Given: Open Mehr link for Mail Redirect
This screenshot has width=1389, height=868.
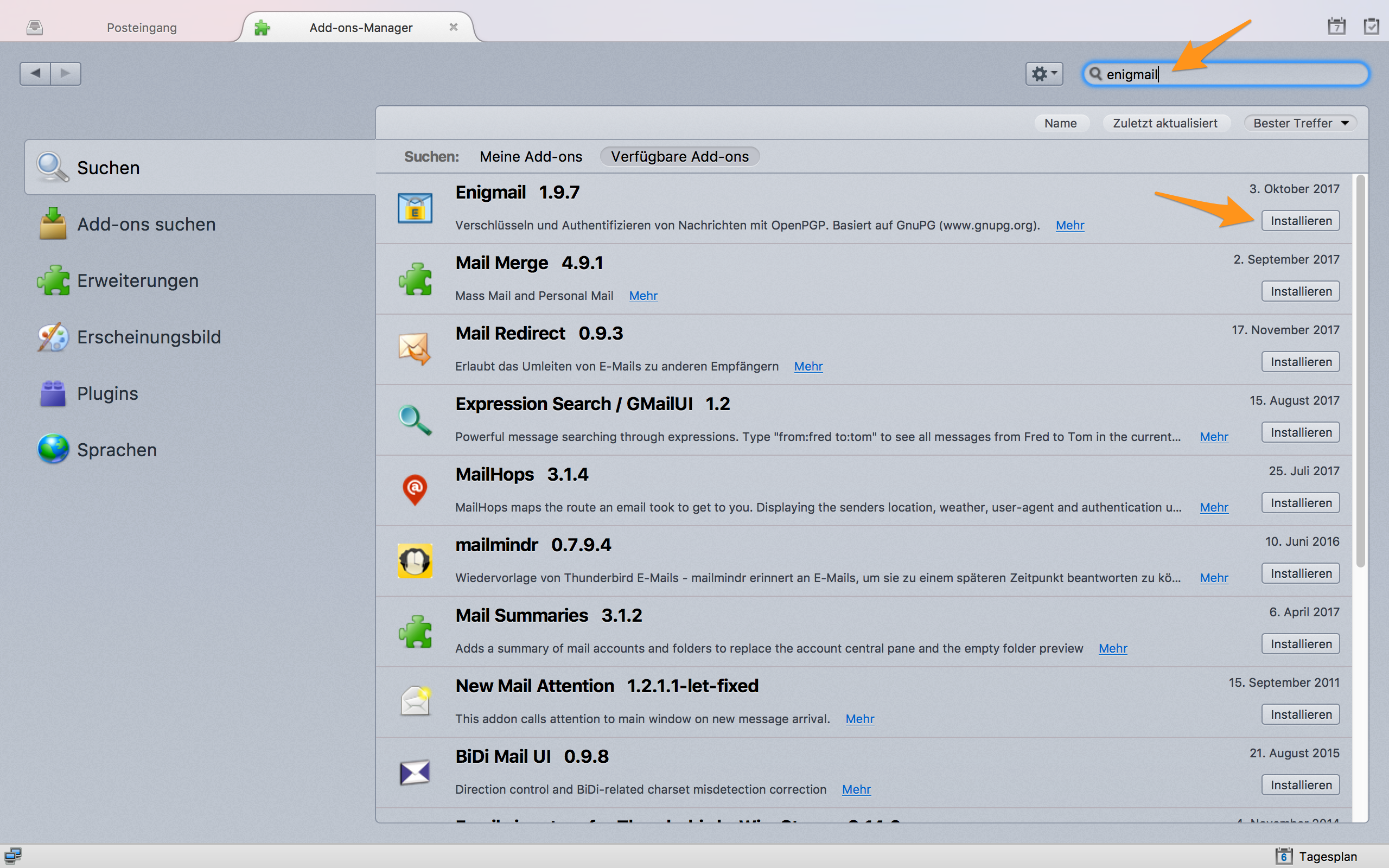Looking at the screenshot, I should click(808, 366).
